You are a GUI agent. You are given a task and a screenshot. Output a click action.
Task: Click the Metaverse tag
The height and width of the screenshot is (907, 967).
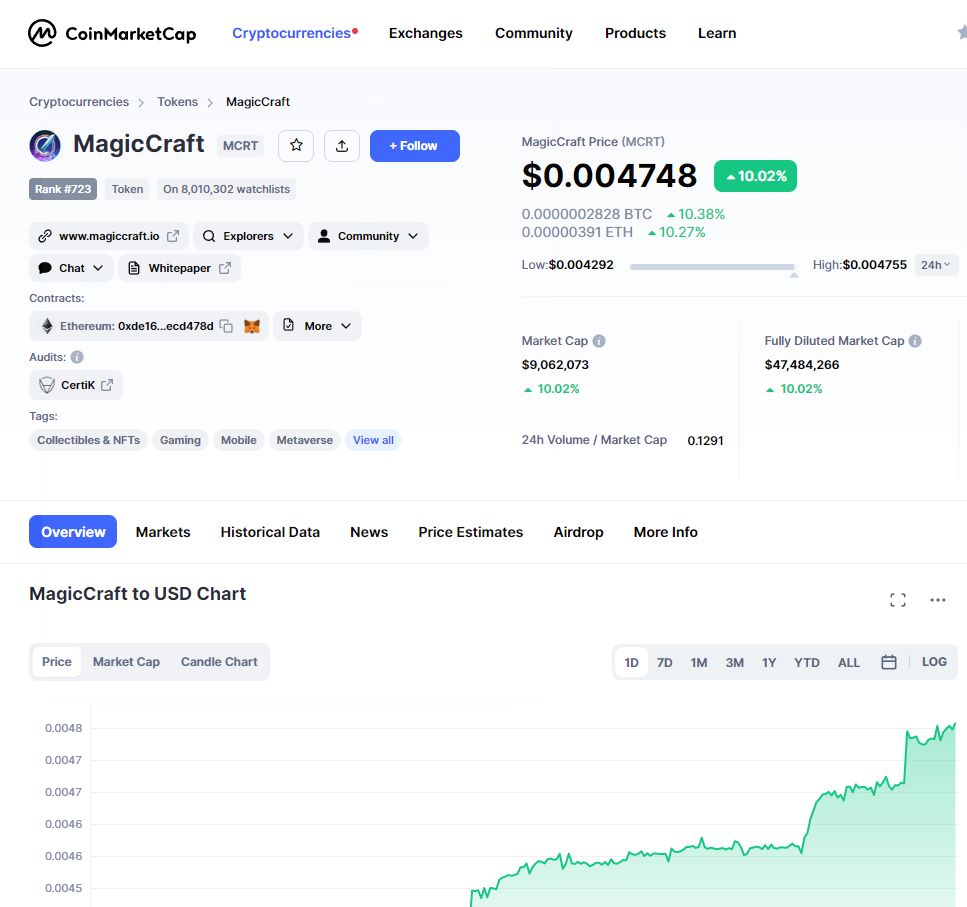click(305, 440)
